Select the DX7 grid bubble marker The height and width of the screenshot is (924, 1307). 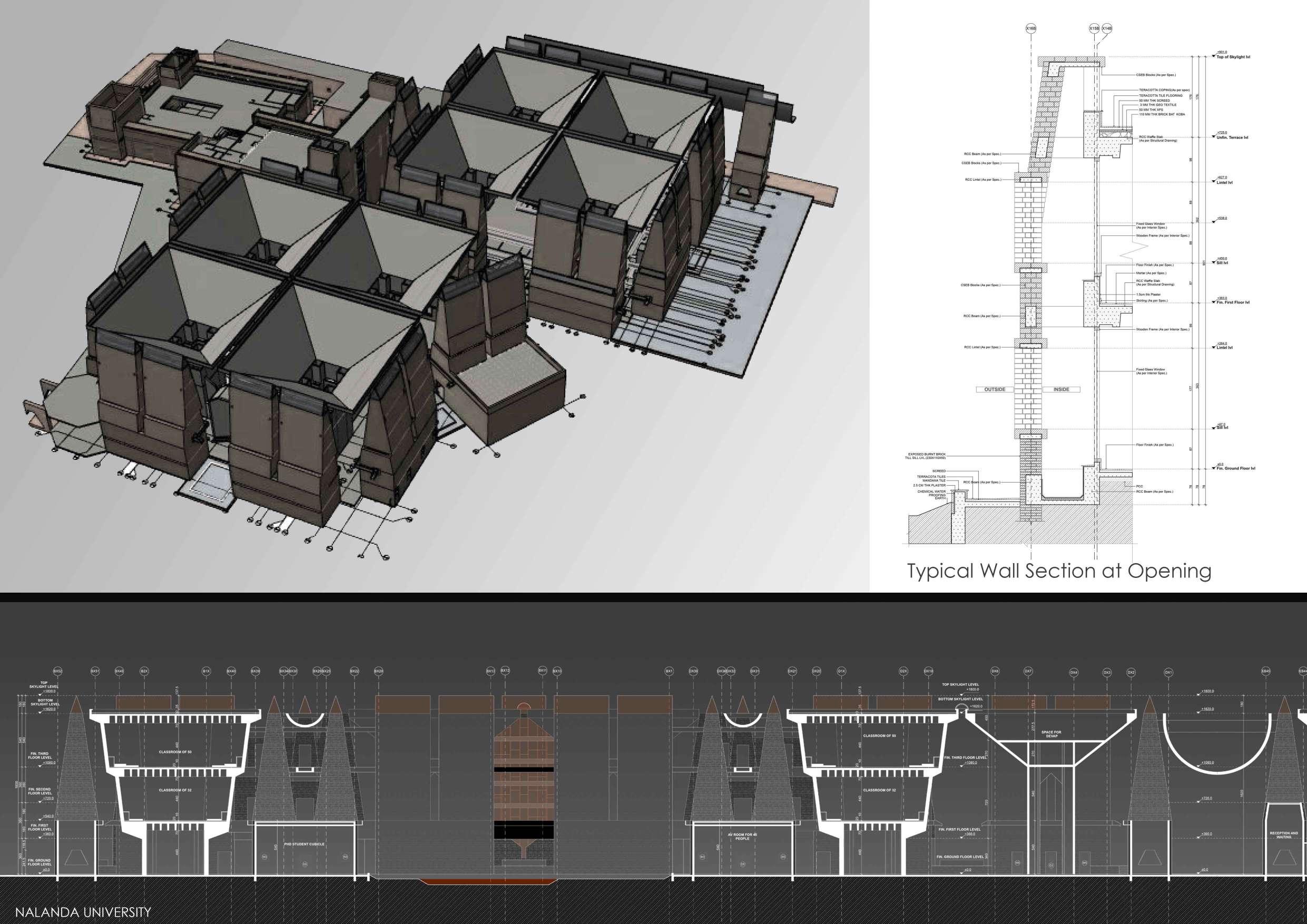tap(1028, 672)
